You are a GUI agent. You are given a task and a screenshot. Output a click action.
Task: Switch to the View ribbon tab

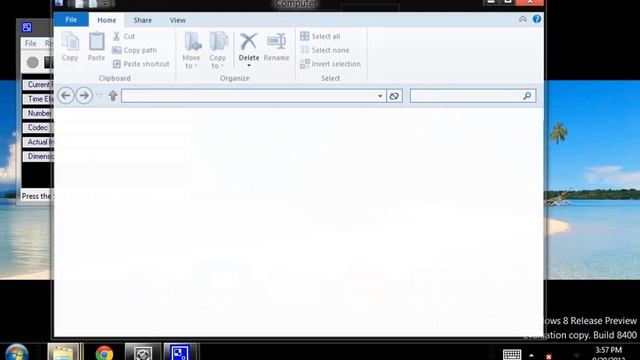coord(178,20)
